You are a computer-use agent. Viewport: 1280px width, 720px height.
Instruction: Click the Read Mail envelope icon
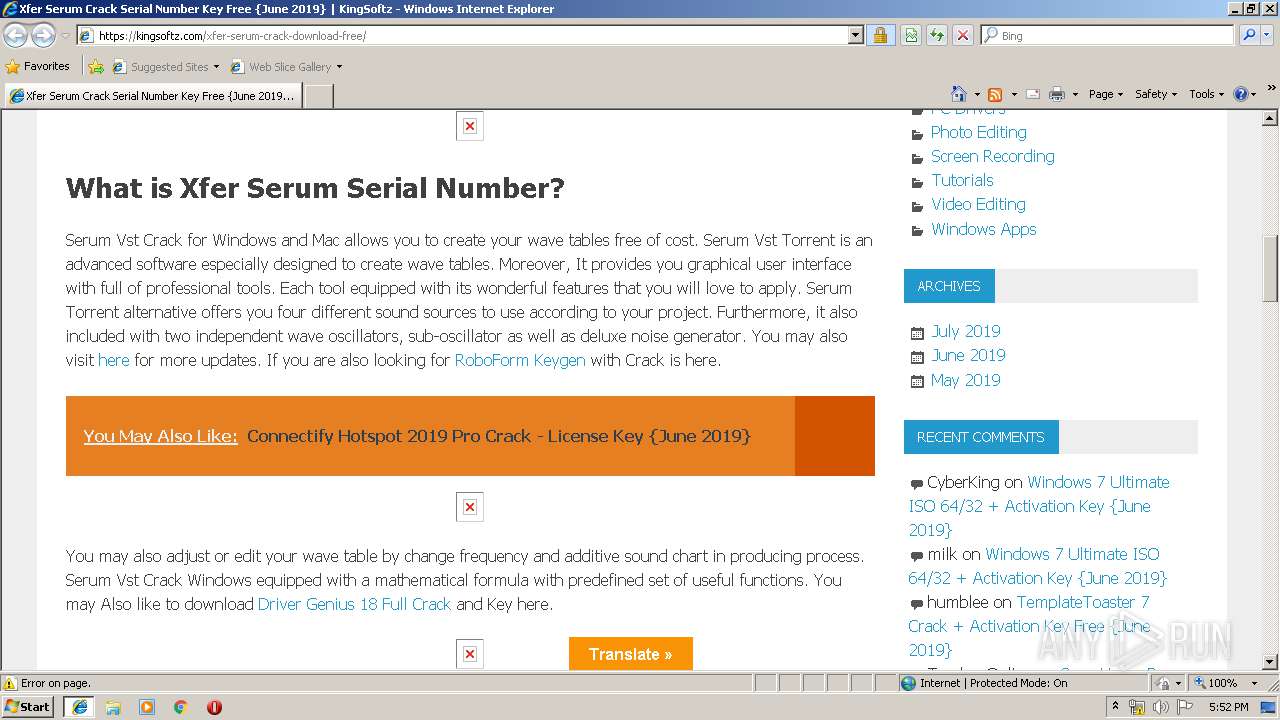[x=1032, y=94]
